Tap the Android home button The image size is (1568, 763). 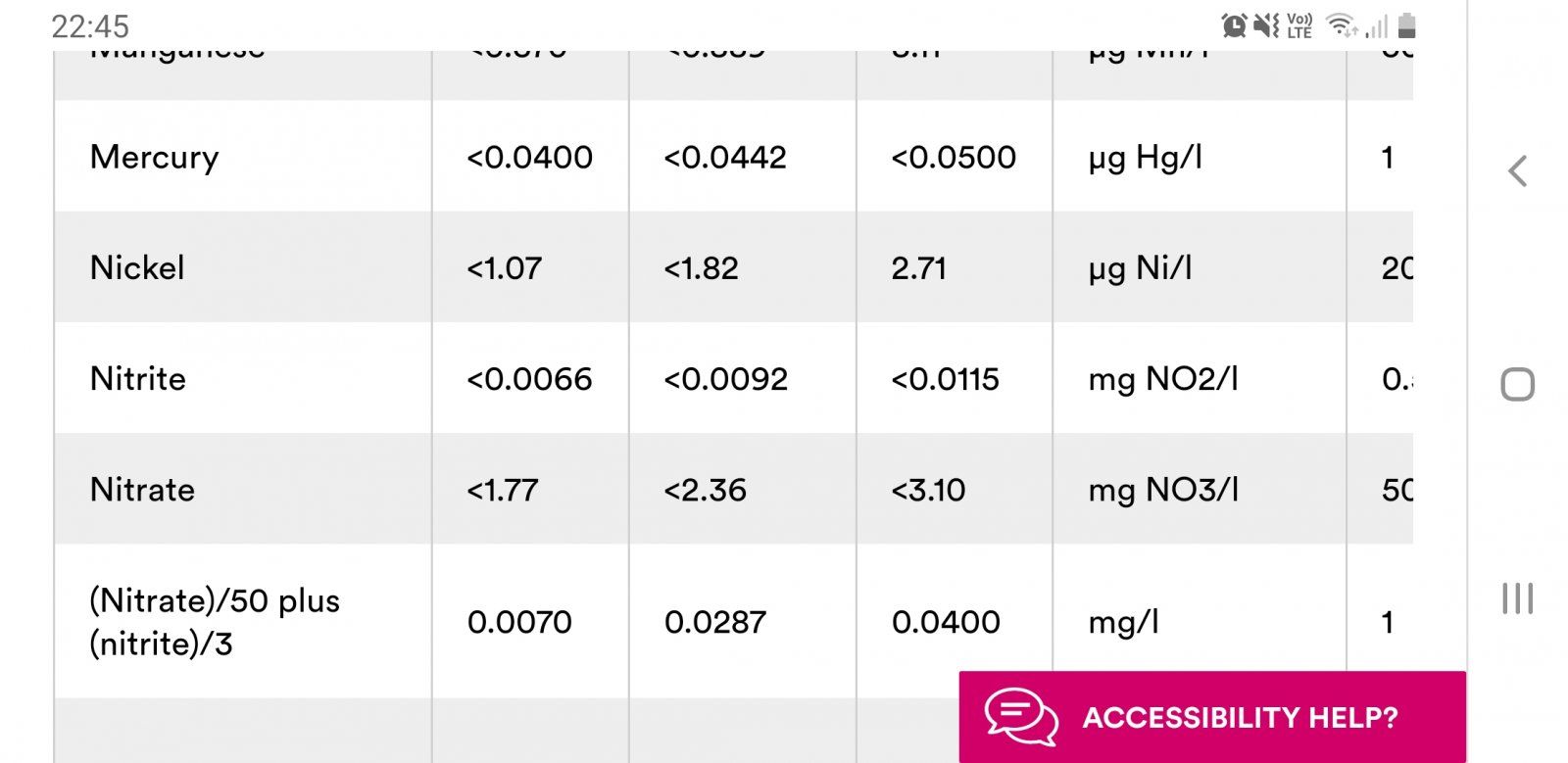(1517, 384)
